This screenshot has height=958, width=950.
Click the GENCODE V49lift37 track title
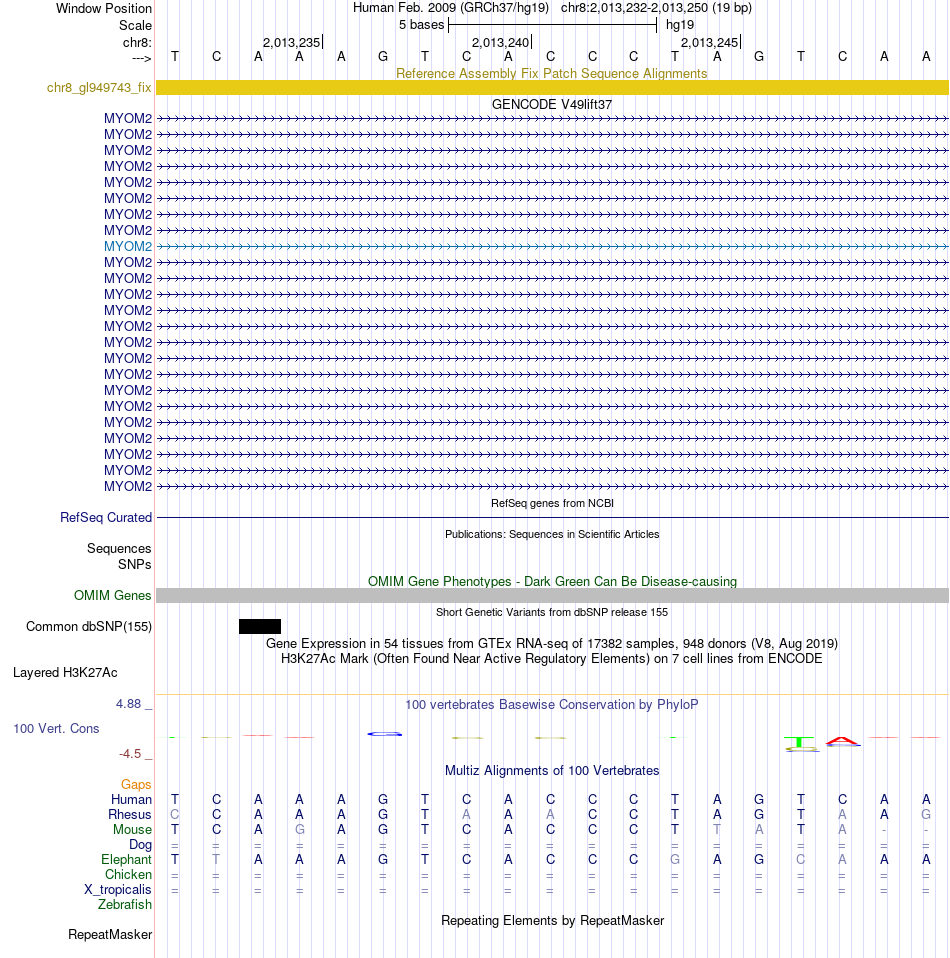pyautogui.click(x=552, y=104)
